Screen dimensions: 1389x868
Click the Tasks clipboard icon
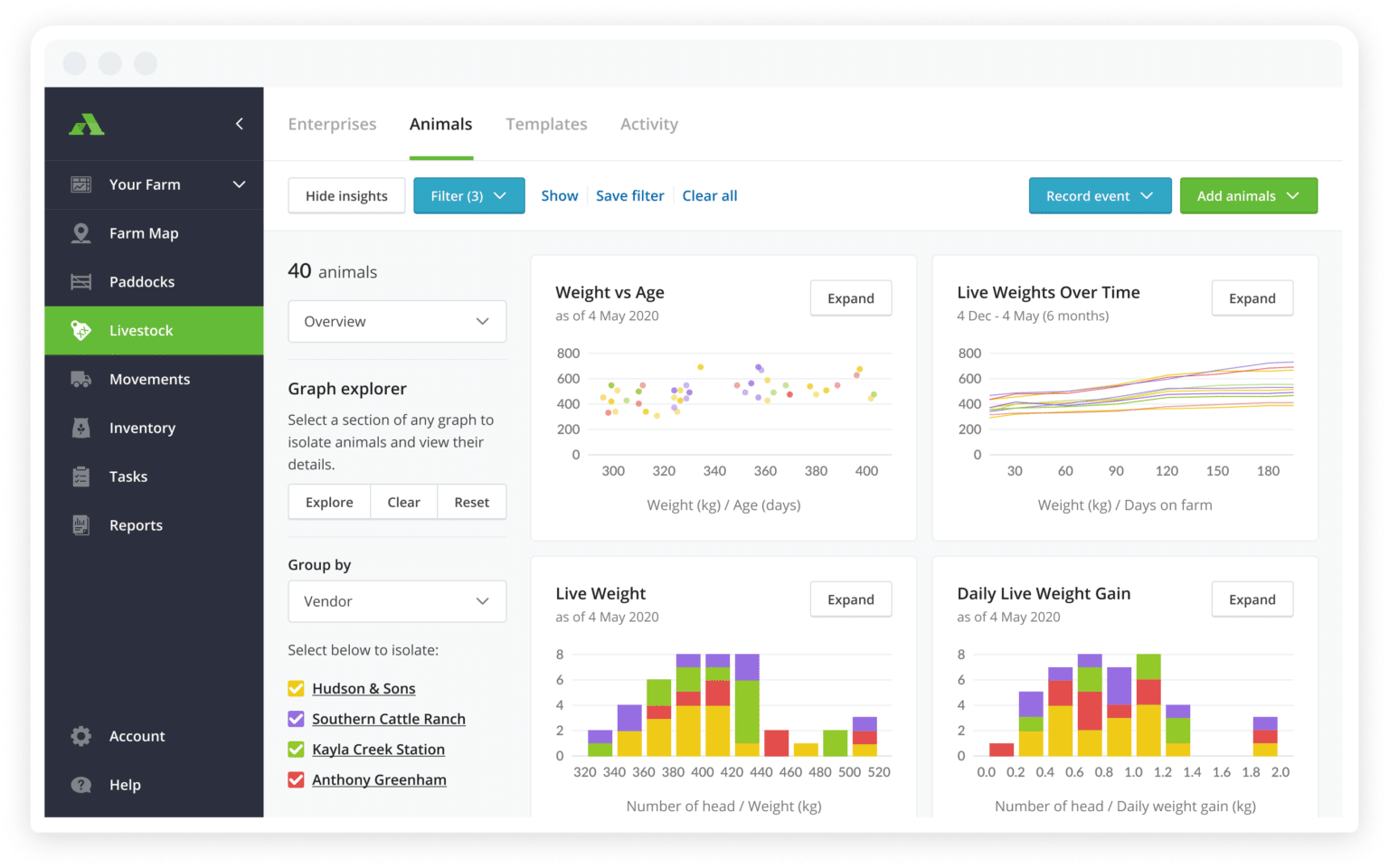81,476
